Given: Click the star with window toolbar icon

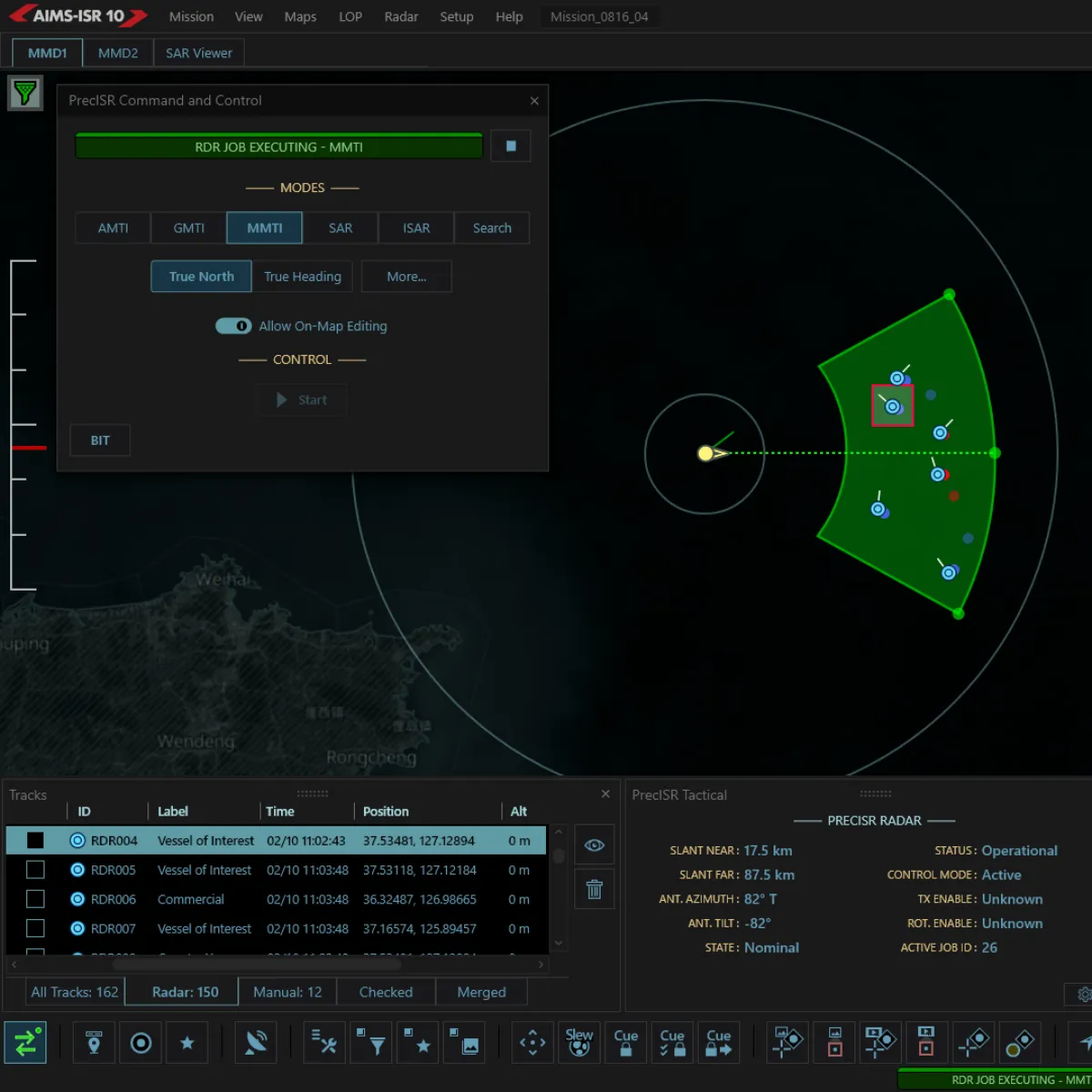Looking at the screenshot, I should click(417, 1043).
